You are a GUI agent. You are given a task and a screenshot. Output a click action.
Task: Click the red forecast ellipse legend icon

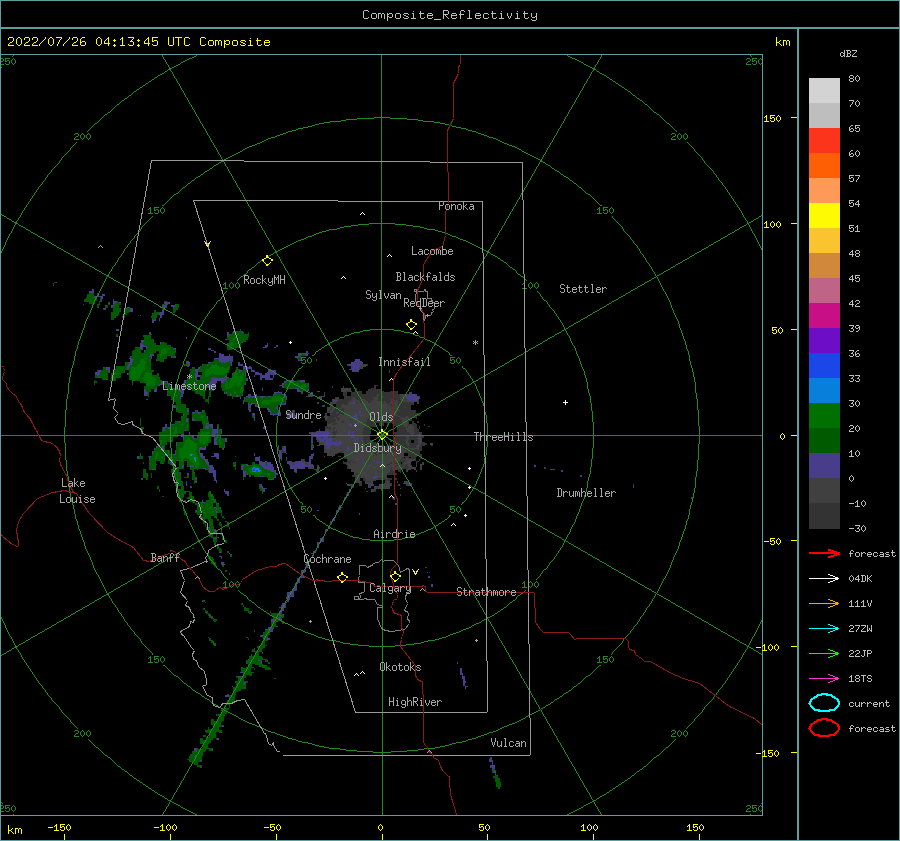pos(824,728)
